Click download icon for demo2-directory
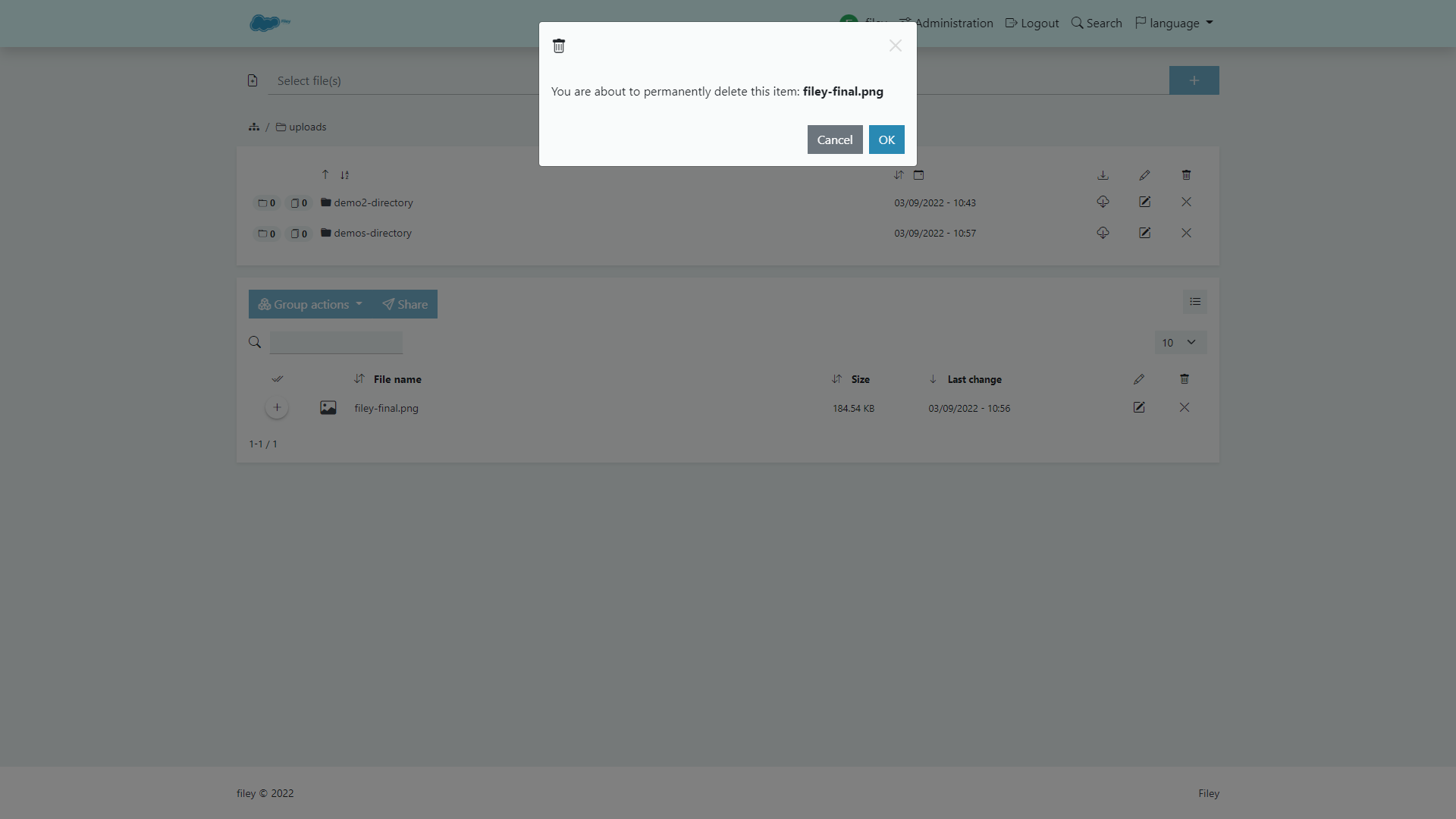Image resolution: width=1456 pixels, height=819 pixels. point(1103,202)
